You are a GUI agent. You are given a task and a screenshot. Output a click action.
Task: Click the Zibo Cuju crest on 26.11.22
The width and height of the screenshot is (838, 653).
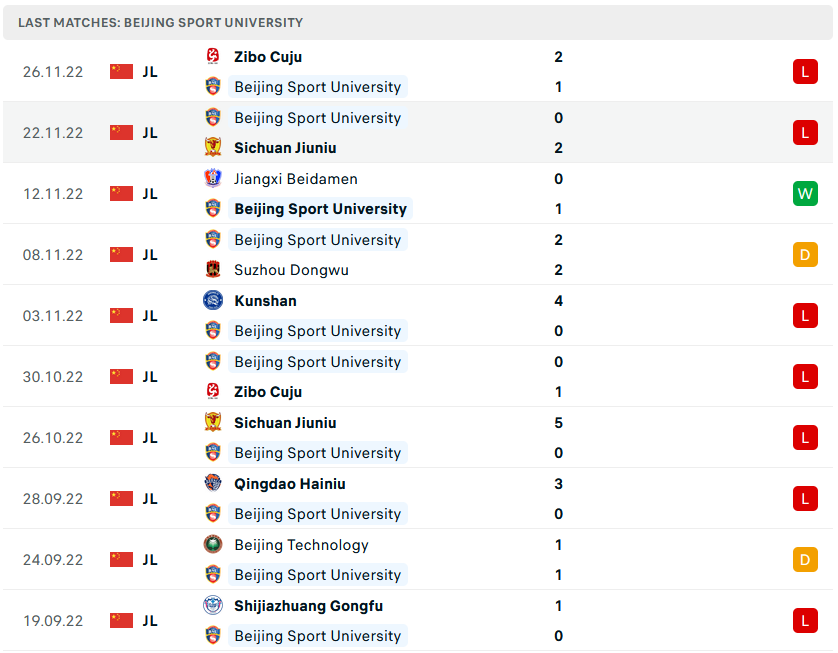pyautogui.click(x=212, y=57)
